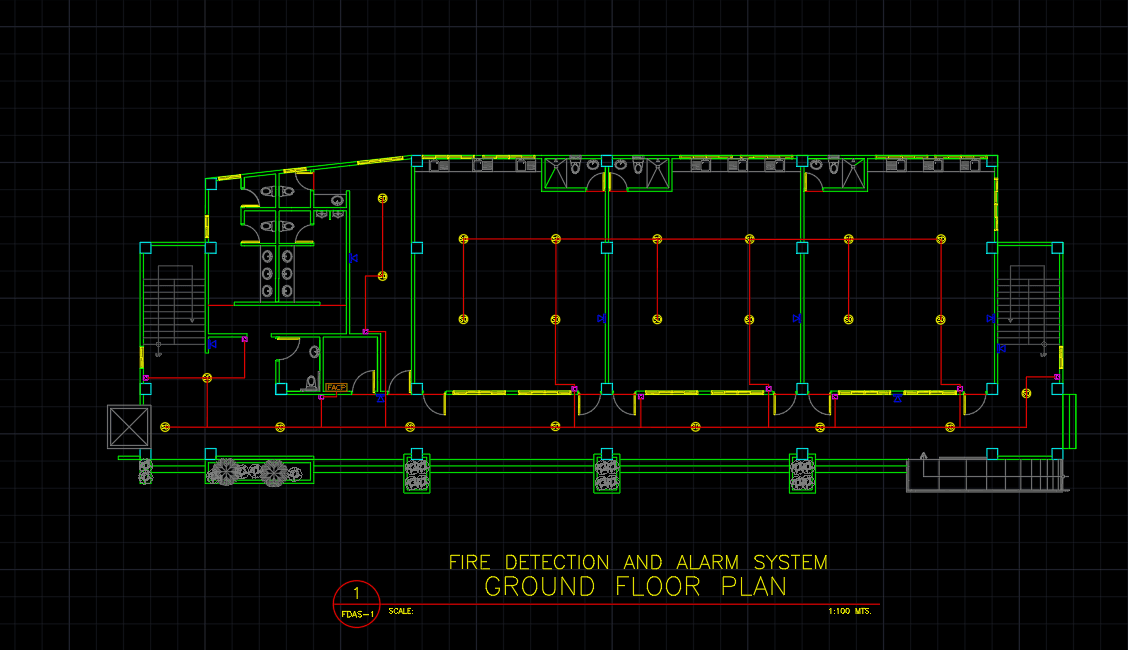Click the SCALE: label
The image size is (1128, 650).
[x=401, y=611]
